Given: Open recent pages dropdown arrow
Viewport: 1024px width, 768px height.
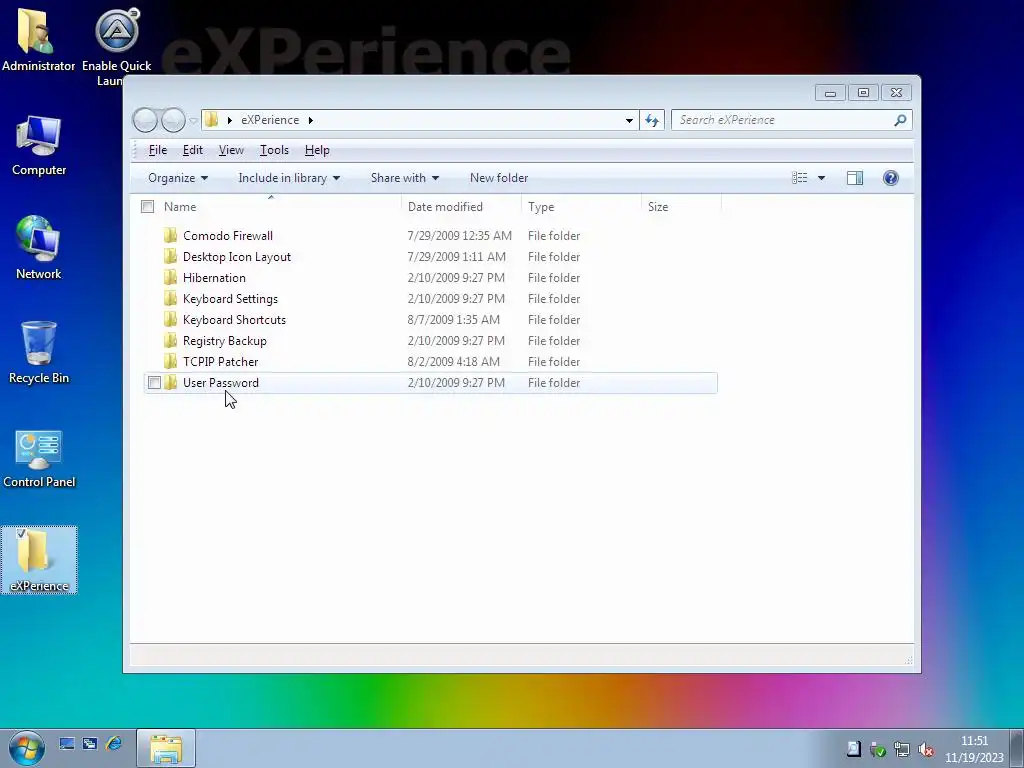Looking at the screenshot, I should [x=193, y=121].
